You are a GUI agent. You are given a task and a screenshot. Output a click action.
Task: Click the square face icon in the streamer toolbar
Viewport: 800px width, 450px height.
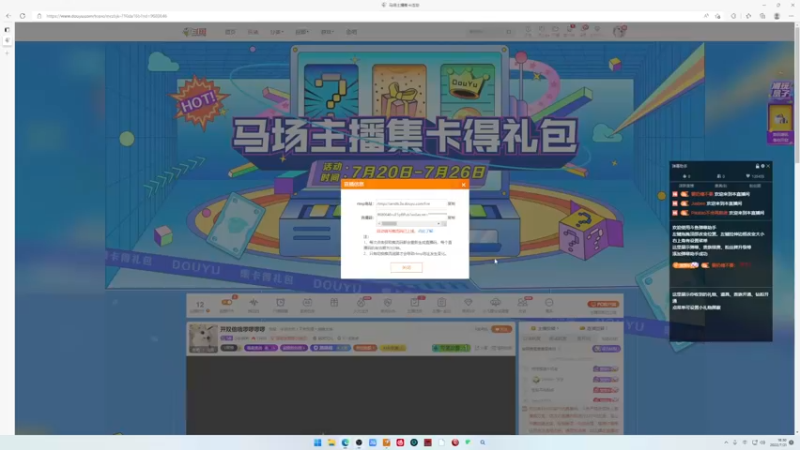(x=307, y=303)
